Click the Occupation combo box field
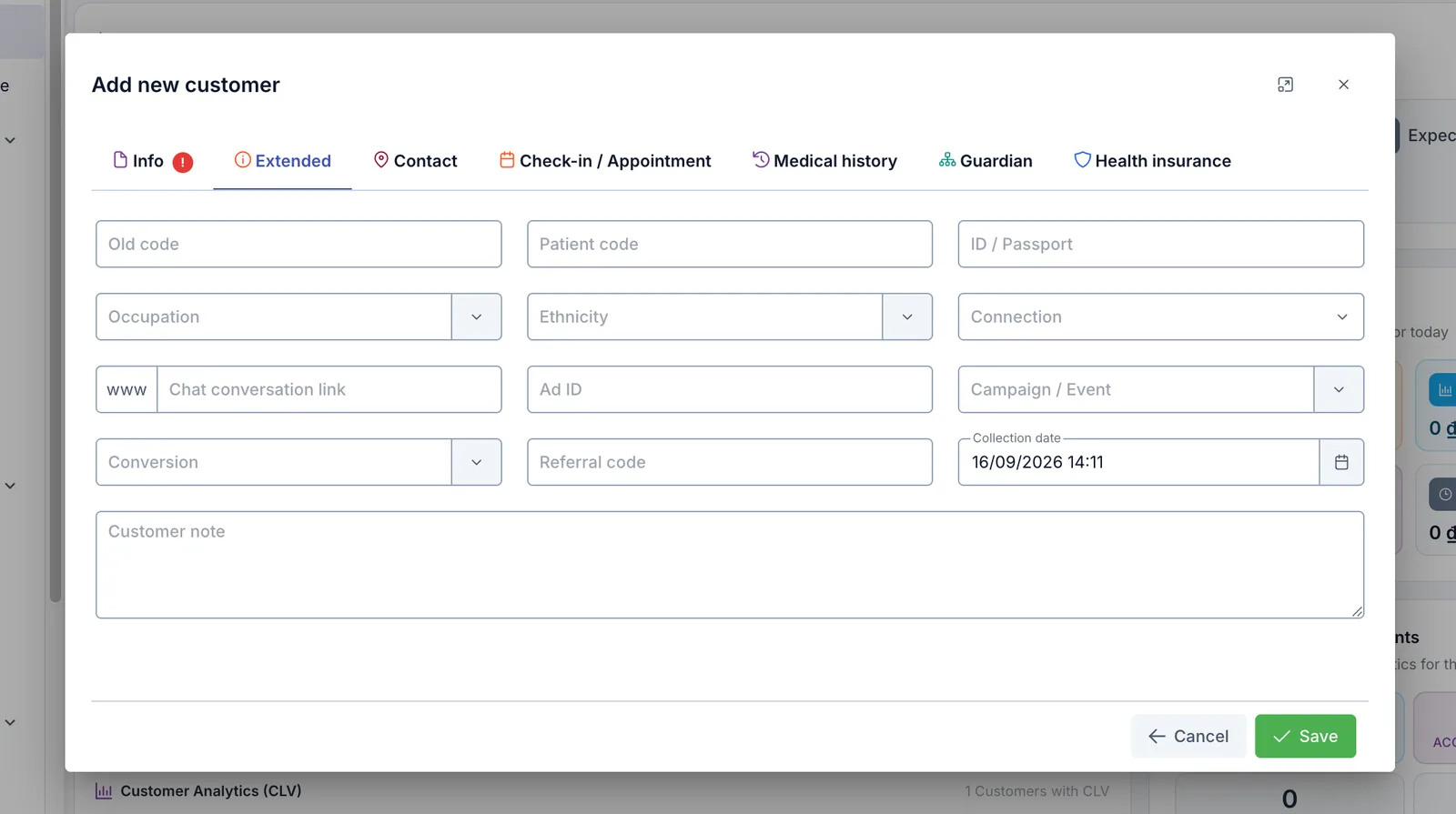 (x=274, y=317)
